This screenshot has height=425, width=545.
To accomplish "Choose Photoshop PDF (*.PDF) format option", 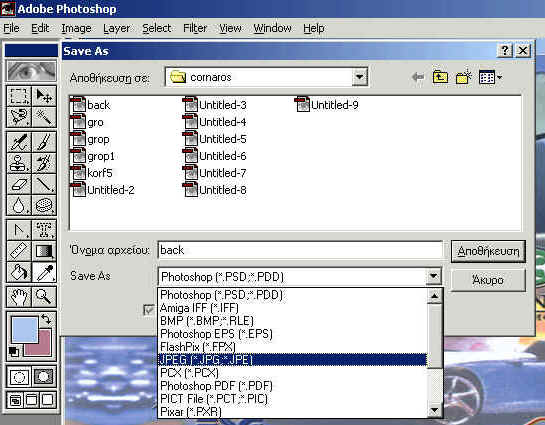I will [292, 386].
